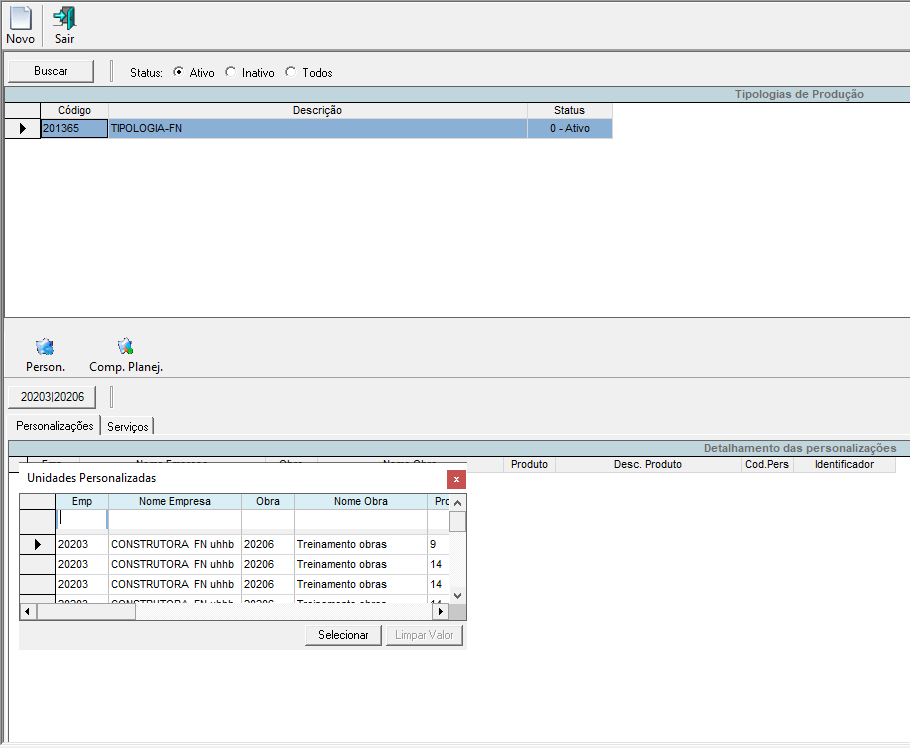Open the Personalizações tab
Screen dimensions: 910x748
point(55,426)
